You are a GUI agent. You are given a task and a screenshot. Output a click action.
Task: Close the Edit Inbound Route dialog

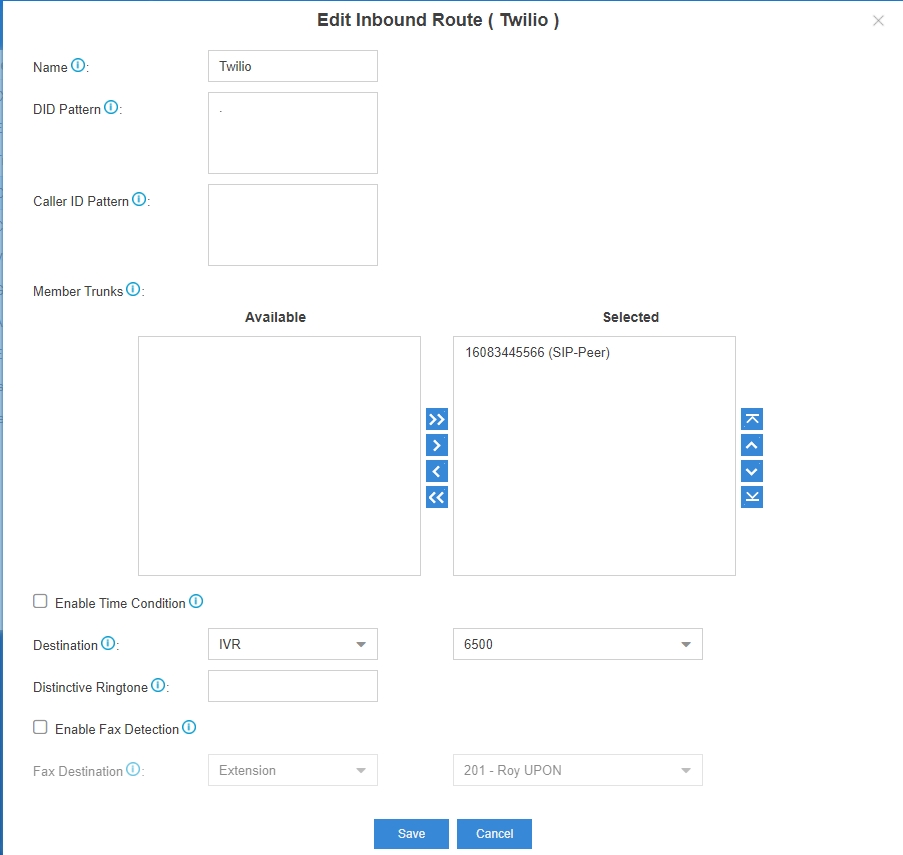(x=878, y=21)
